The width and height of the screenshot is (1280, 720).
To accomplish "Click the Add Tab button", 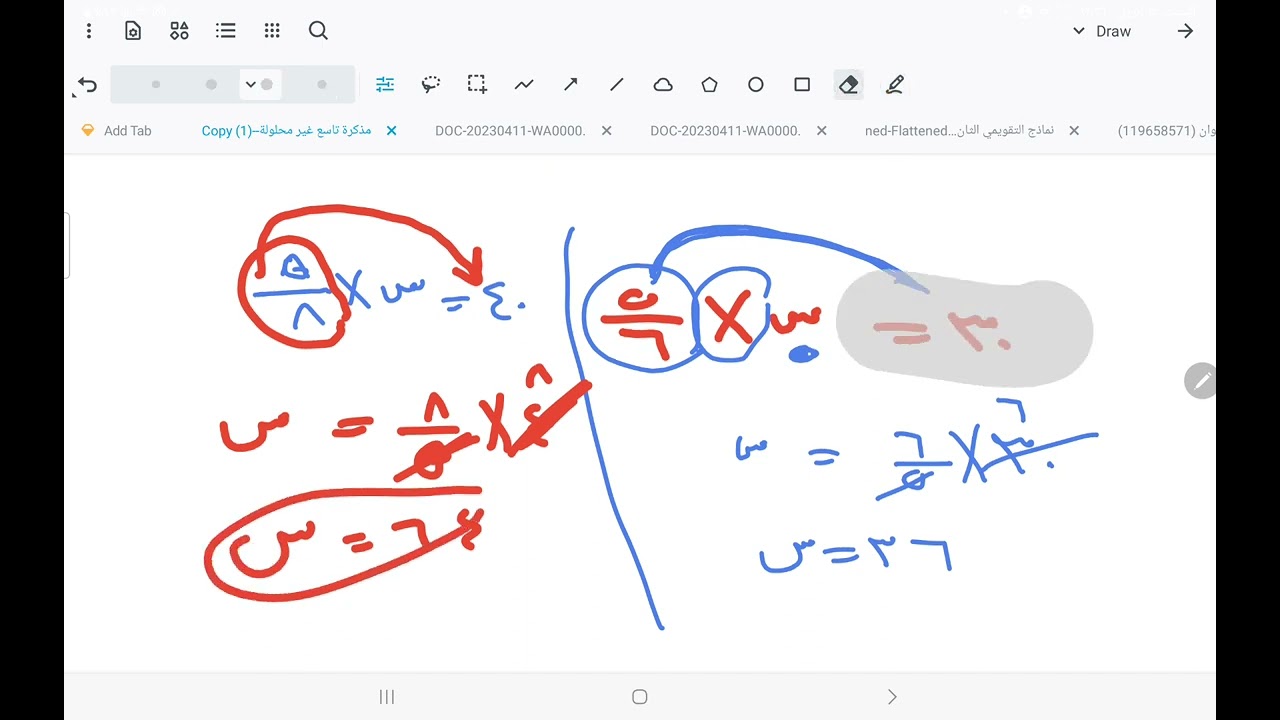I will click(127, 131).
